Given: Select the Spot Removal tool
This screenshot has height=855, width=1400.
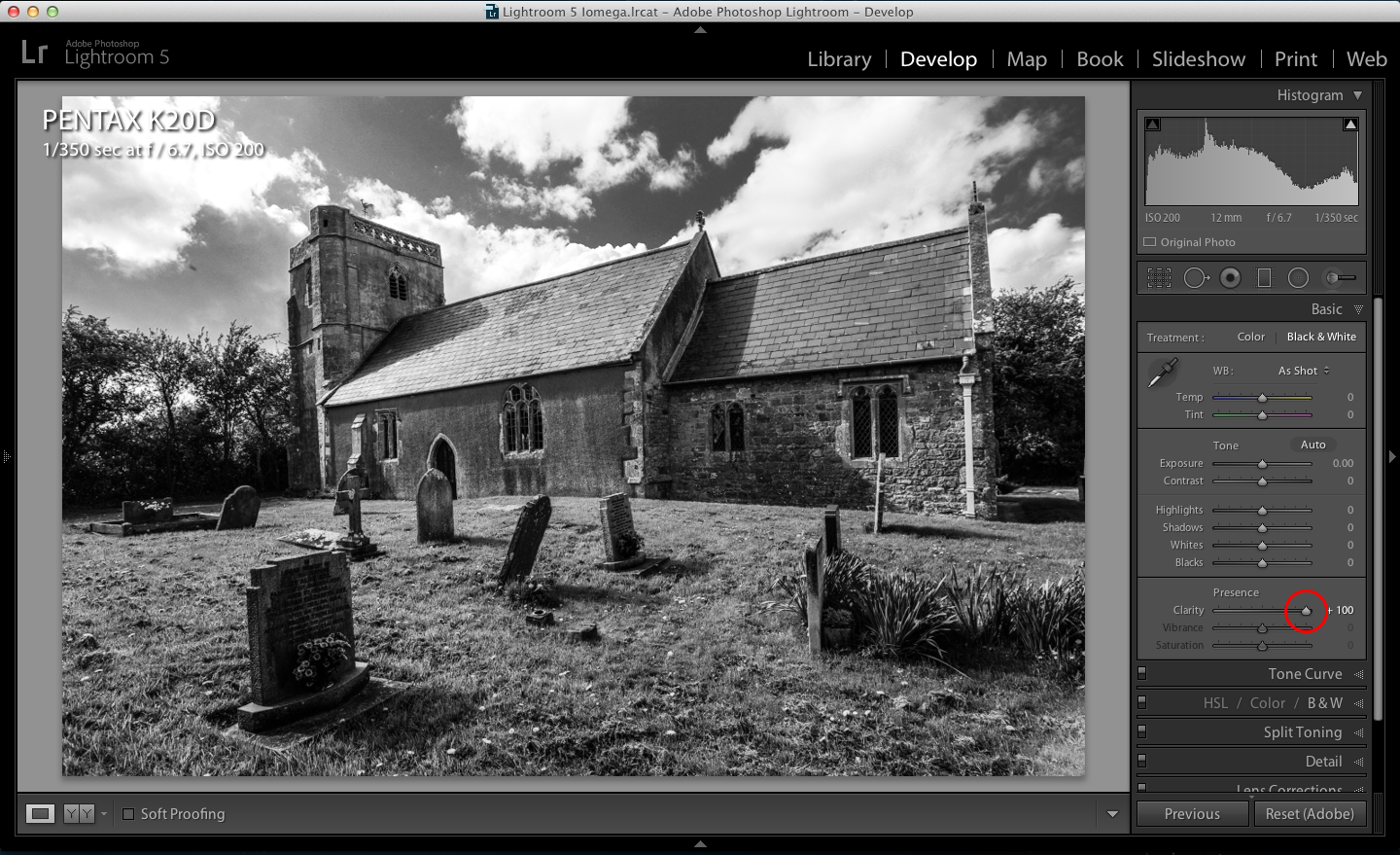Looking at the screenshot, I should tap(1195, 278).
